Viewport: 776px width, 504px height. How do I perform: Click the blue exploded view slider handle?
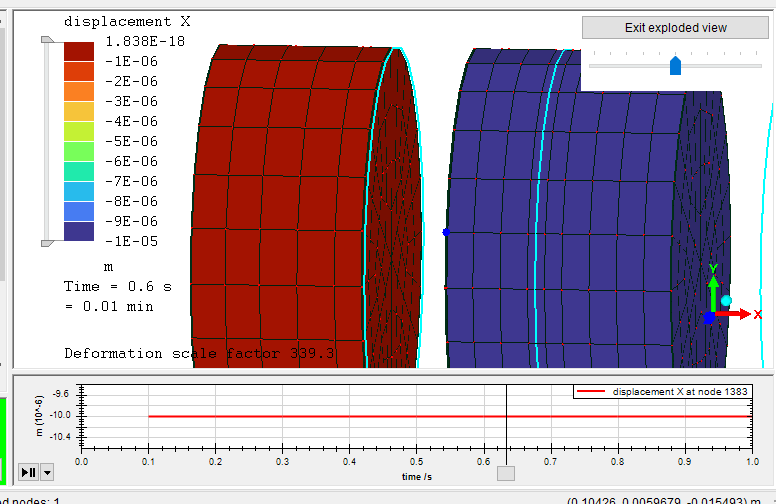coord(675,66)
